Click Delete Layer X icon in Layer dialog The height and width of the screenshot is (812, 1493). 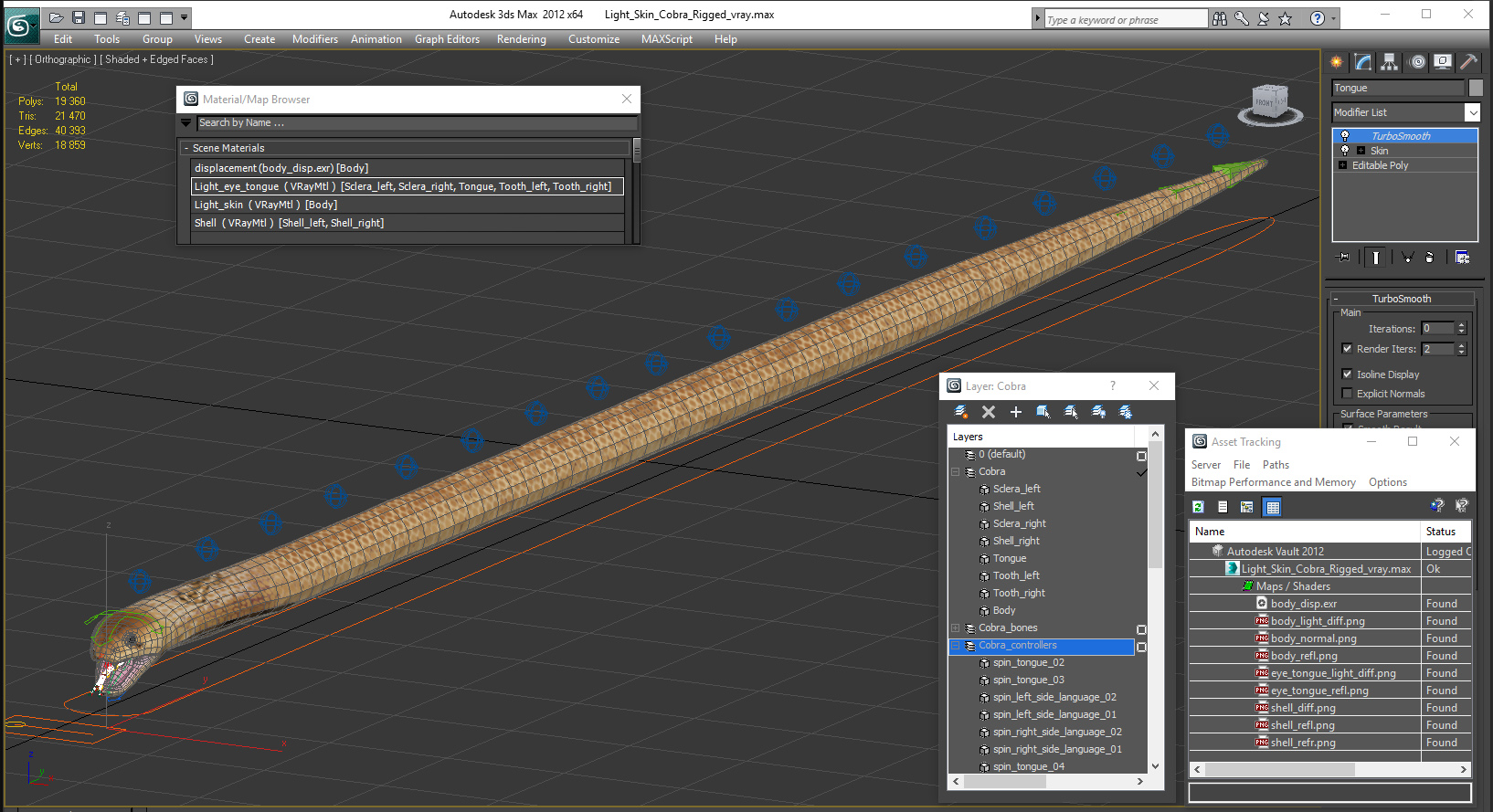[x=989, y=412]
